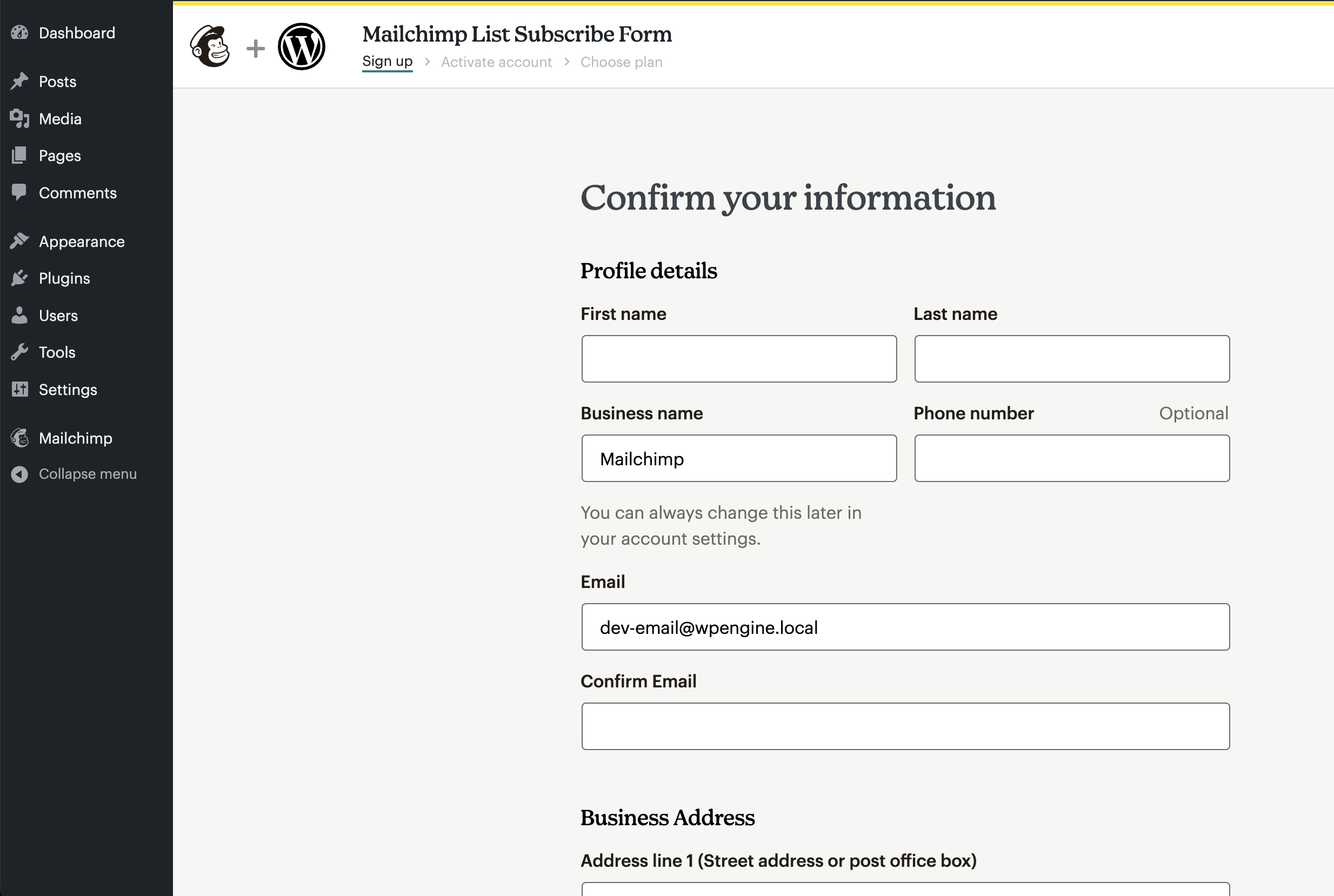Focus the First name field
Screen dimensions: 1334x896
(x=739, y=359)
